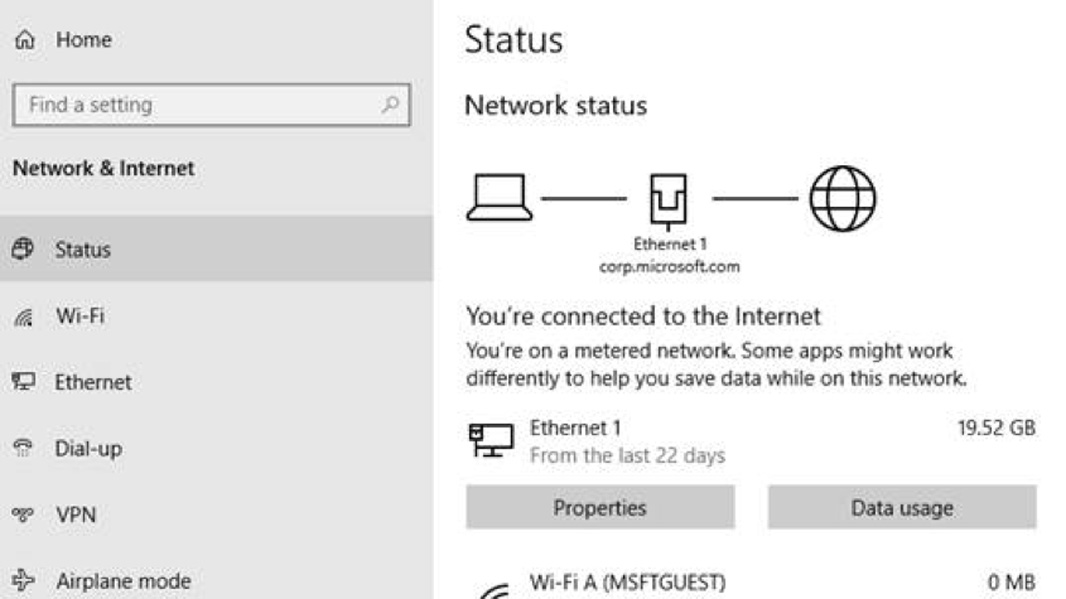Click the Dial-up phone icon
The height and width of the screenshot is (599, 1066).
(21, 449)
